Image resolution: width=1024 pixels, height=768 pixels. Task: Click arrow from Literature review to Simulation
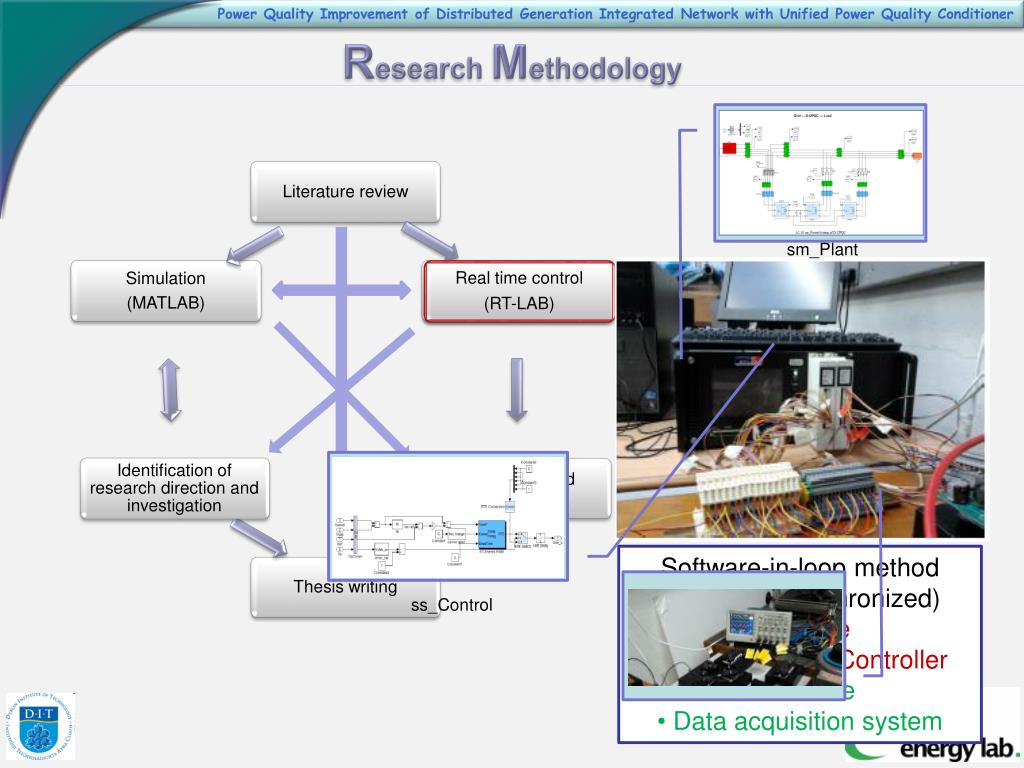tap(255, 246)
